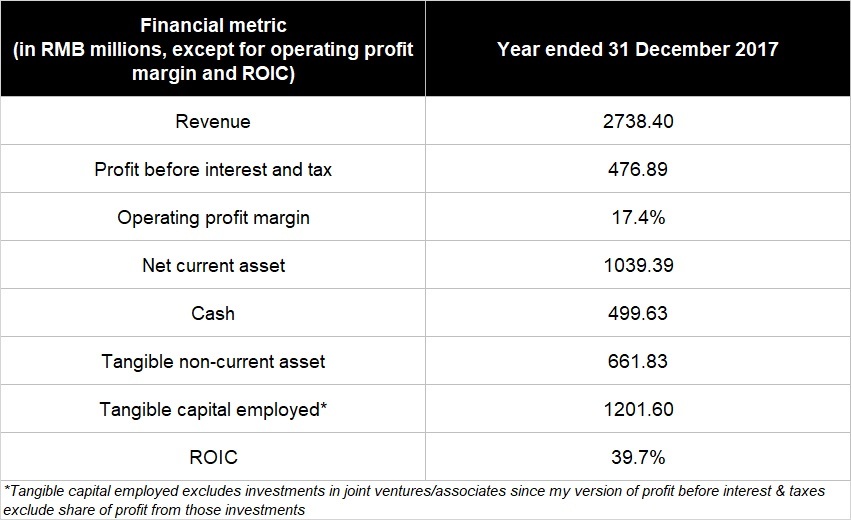Click the ROIC value 39.7%
Image resolution: width=851 pixels, height=520 pixels.
[x=637, y=458]
